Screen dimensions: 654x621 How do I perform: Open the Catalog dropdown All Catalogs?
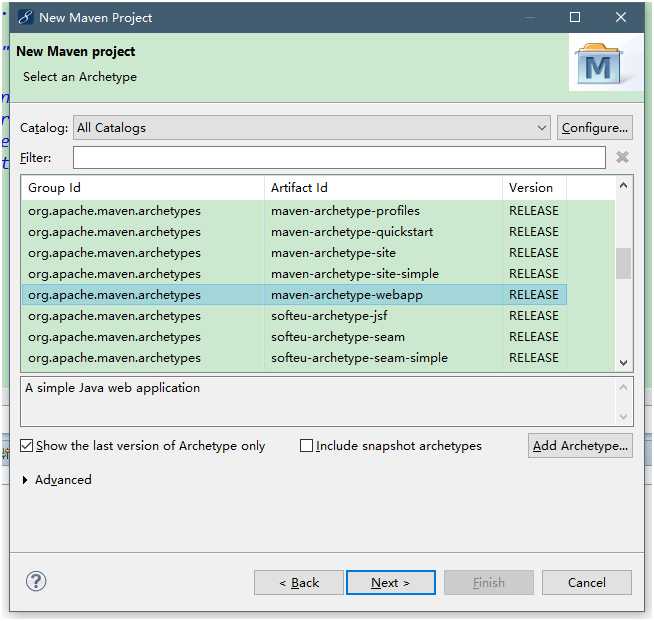[312, 128]
